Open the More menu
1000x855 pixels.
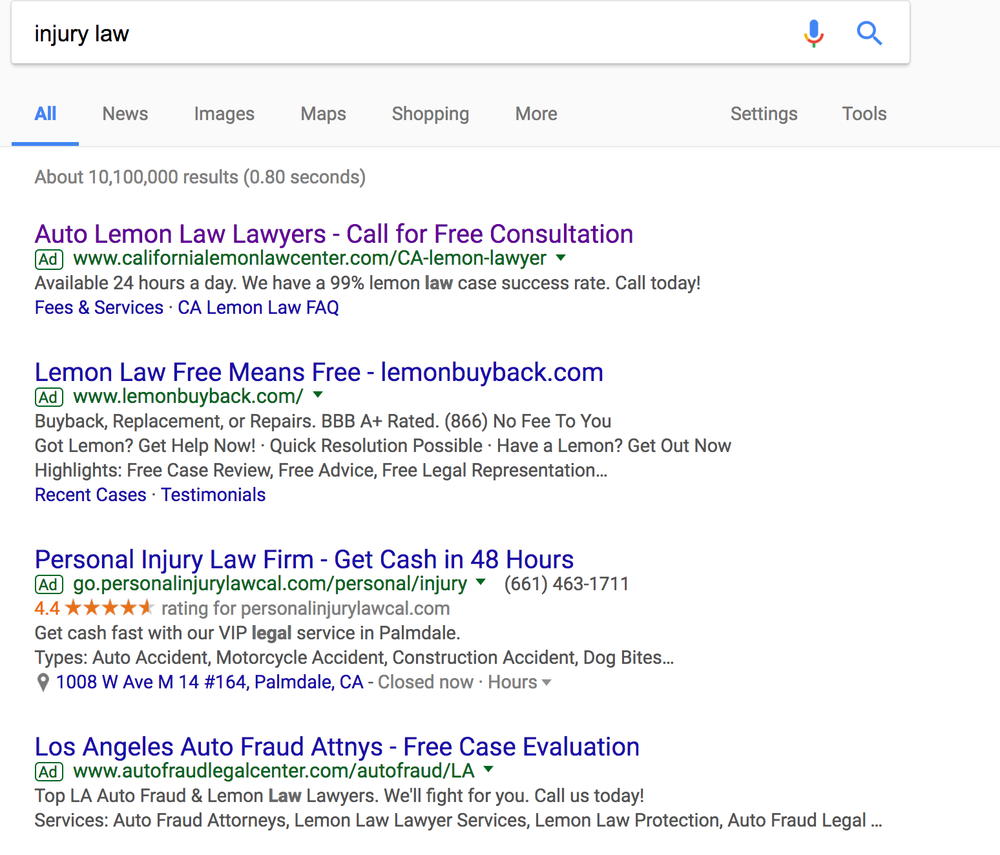[536, 114]
